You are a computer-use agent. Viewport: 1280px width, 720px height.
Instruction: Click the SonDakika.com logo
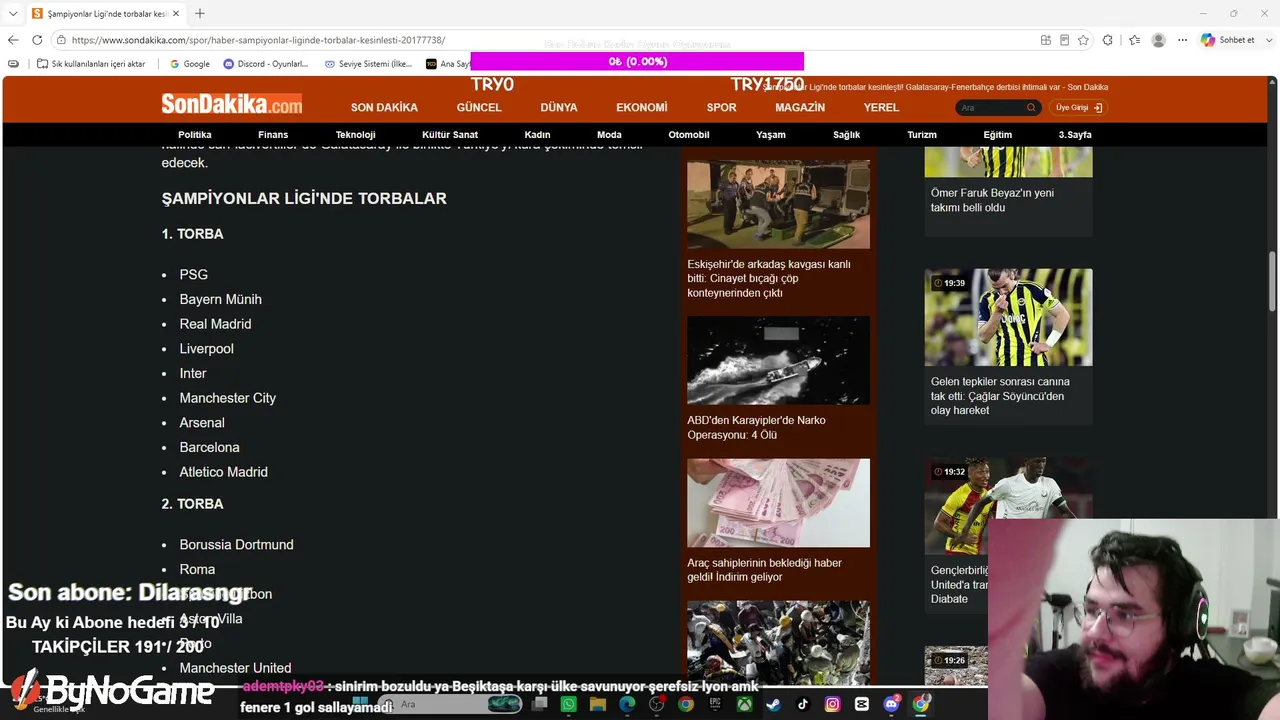point(232,104)
